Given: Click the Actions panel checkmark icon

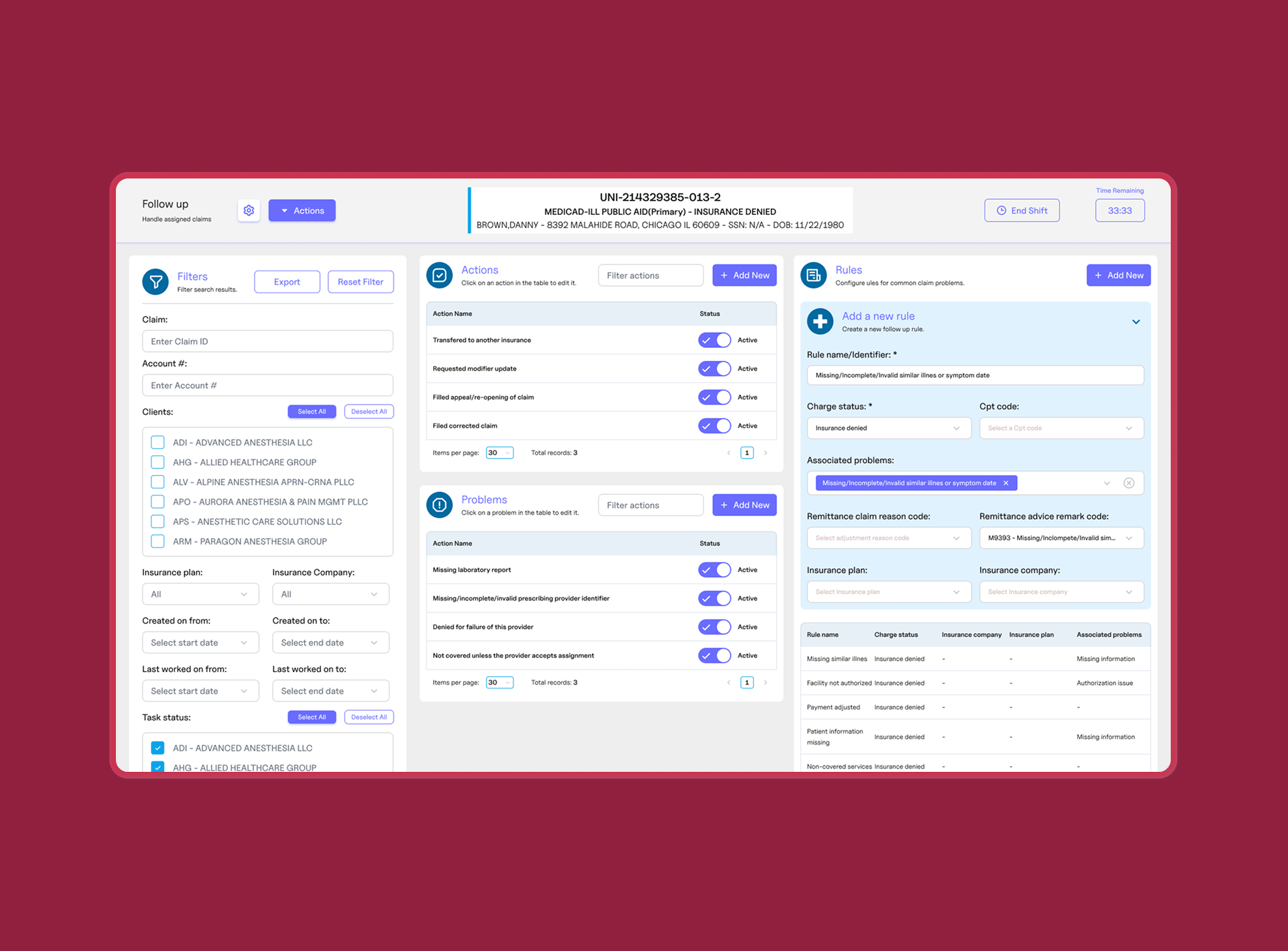Looking at the screenshot, I should coord(440,276).
